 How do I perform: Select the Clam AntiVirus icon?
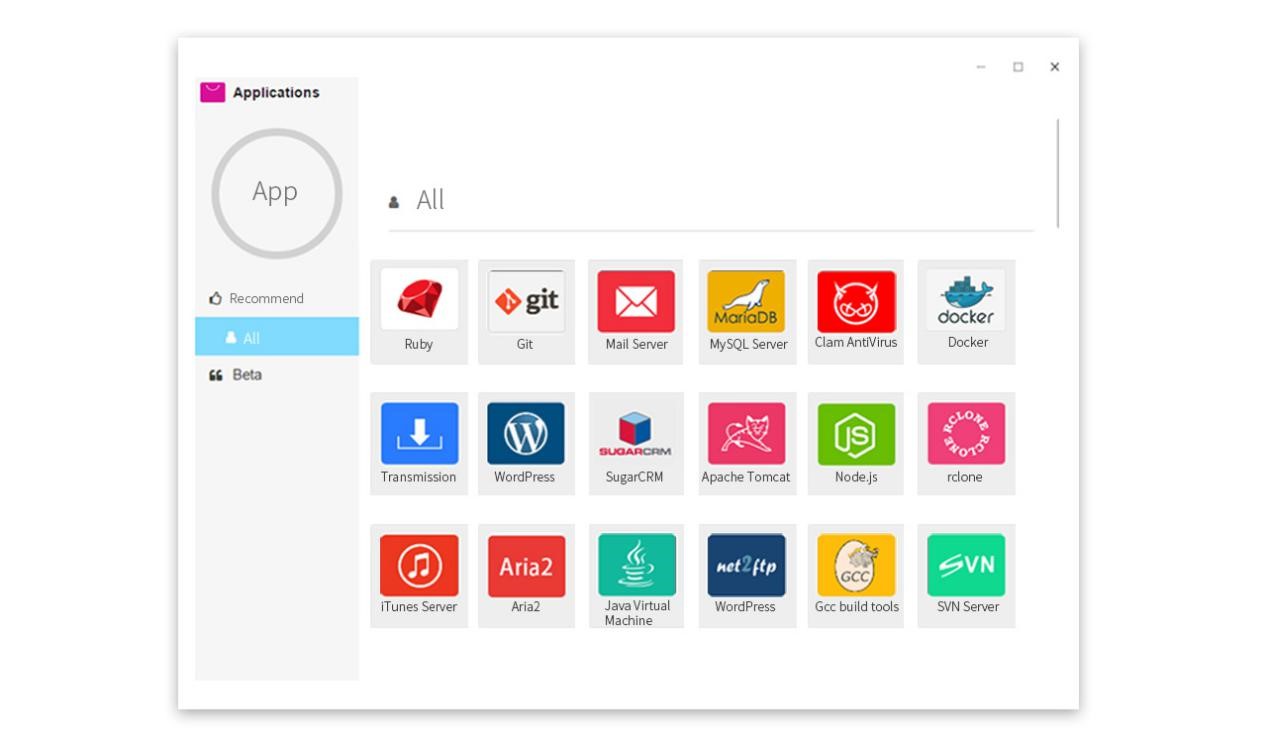click(x=856, y=301)
